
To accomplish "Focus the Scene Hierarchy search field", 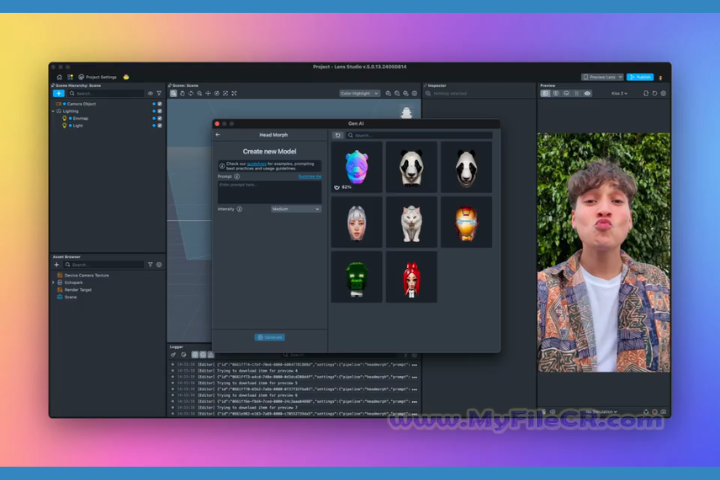I will tap(106, 93).
